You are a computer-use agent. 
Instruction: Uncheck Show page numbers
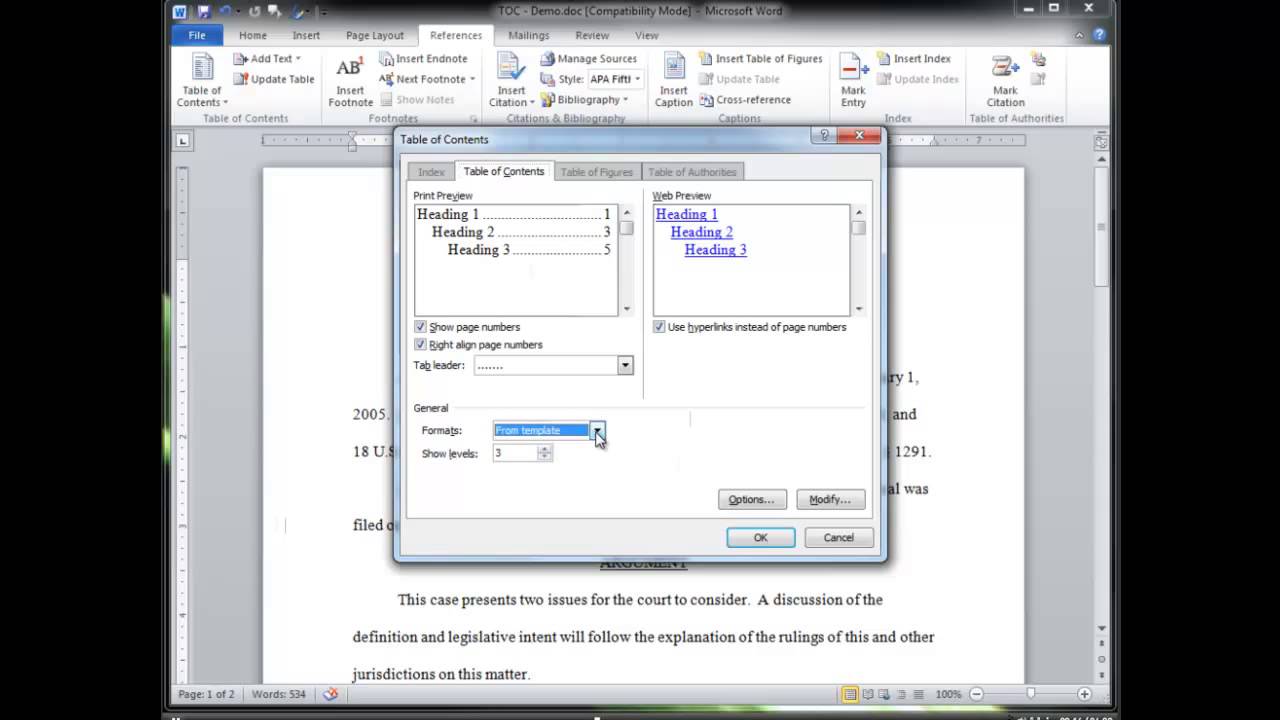[x=420, y=327]
